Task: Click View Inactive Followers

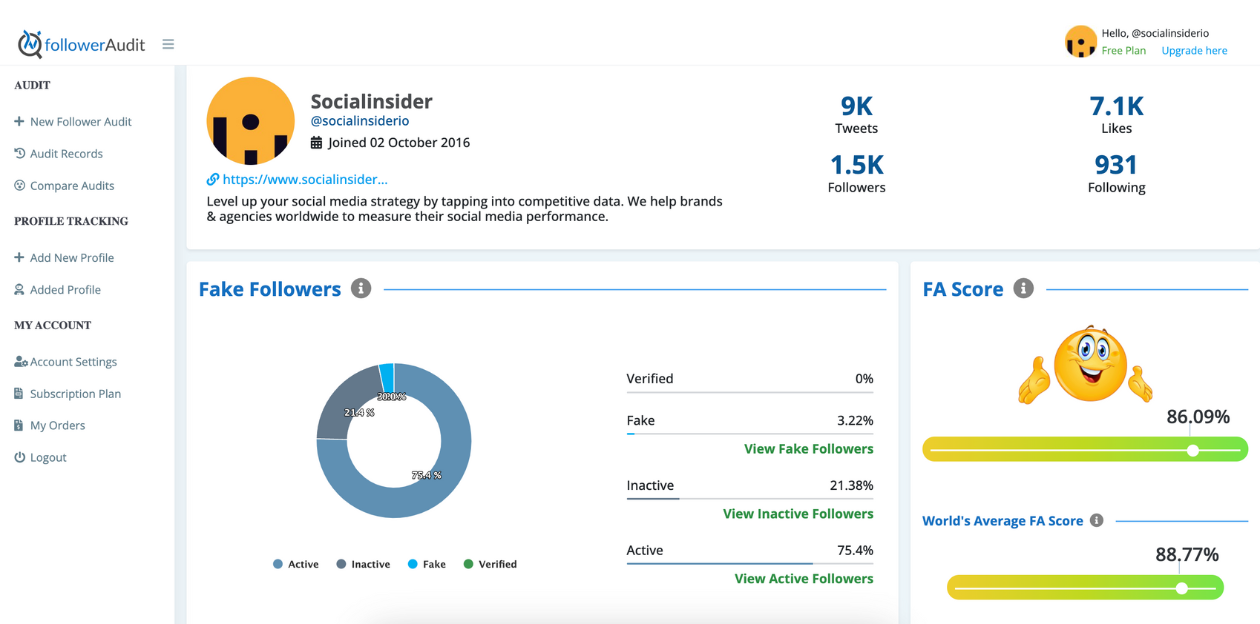Action: pos(798,514)
